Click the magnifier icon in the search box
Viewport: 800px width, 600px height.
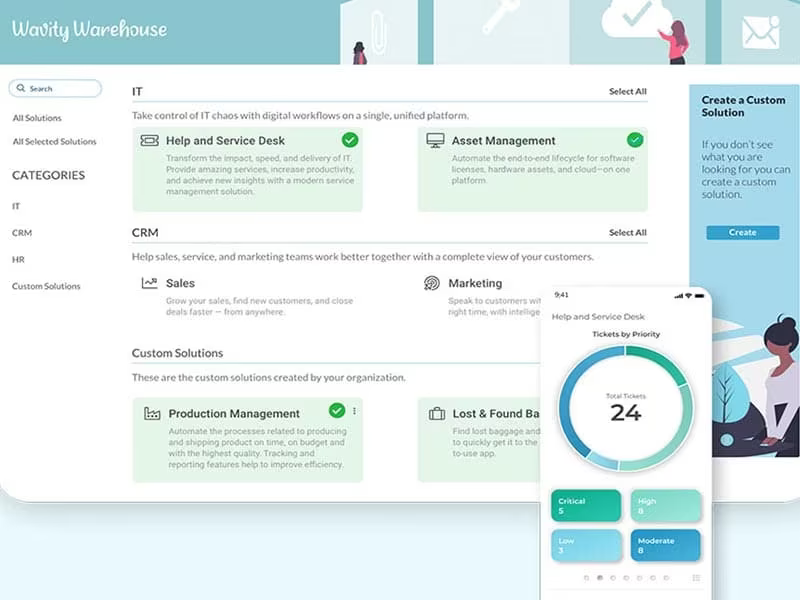21,88
